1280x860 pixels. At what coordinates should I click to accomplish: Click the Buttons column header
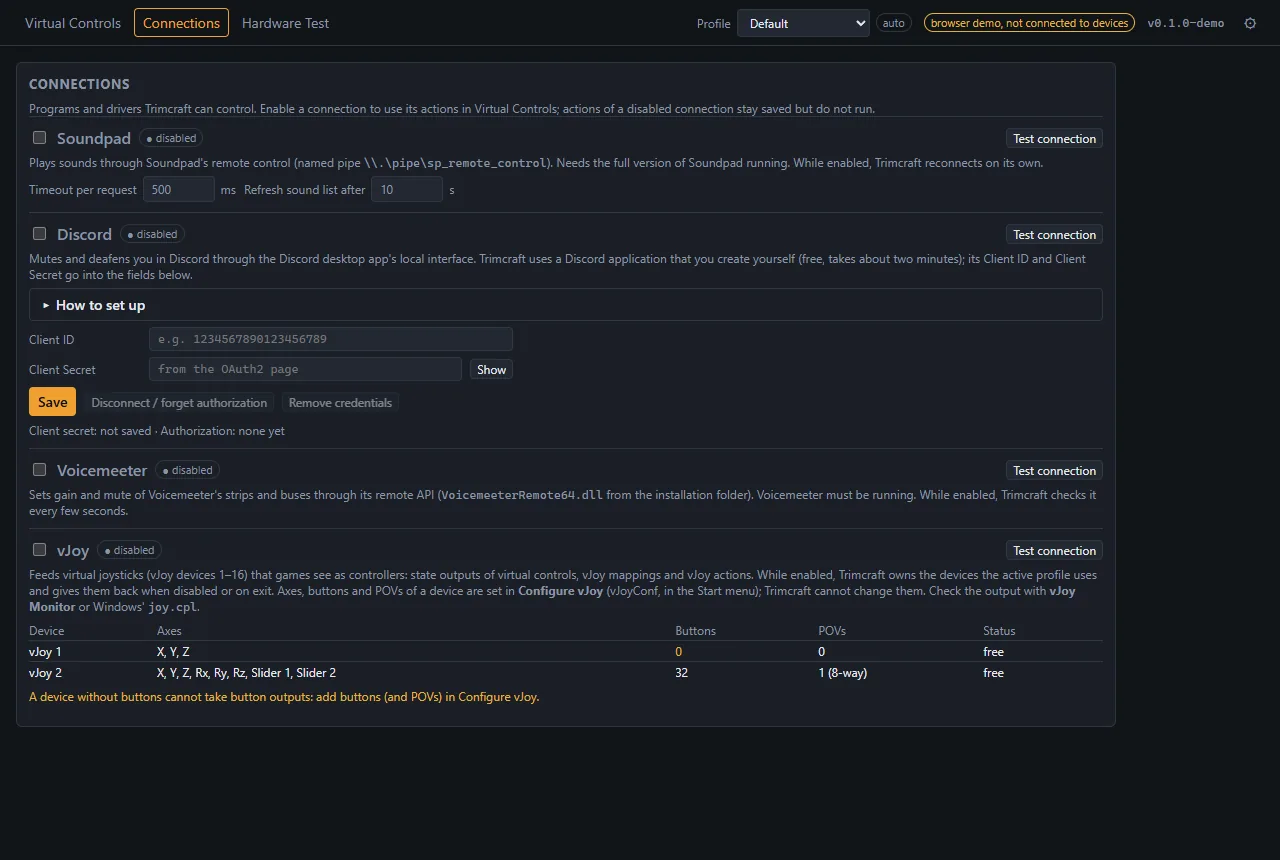click(x=695, y=631)
